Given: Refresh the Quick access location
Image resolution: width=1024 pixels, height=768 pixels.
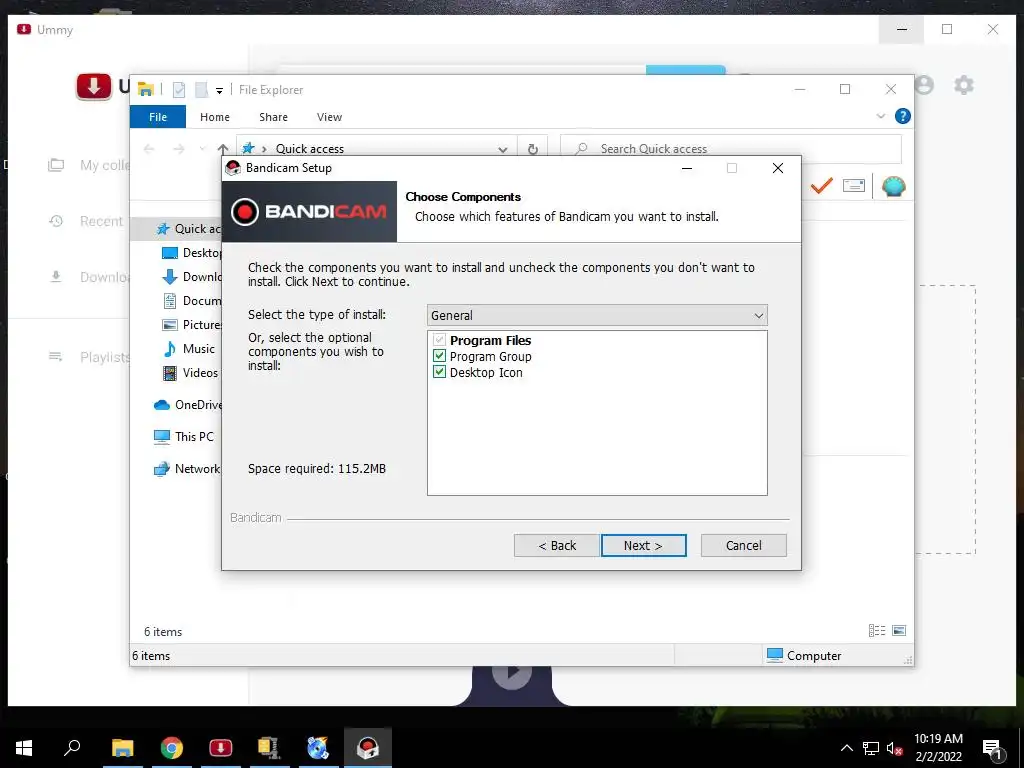Looking at the screenshot, I should (533, 149).
